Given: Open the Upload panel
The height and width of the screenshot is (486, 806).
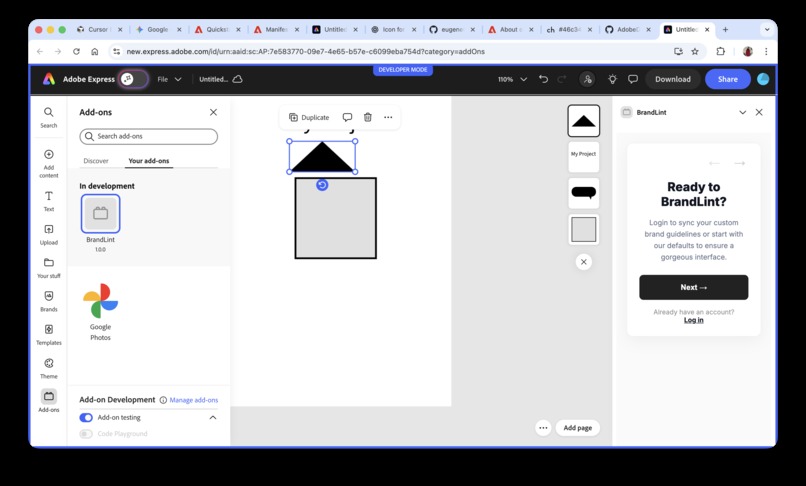Looking at the screenshot, I should [48, 235].
